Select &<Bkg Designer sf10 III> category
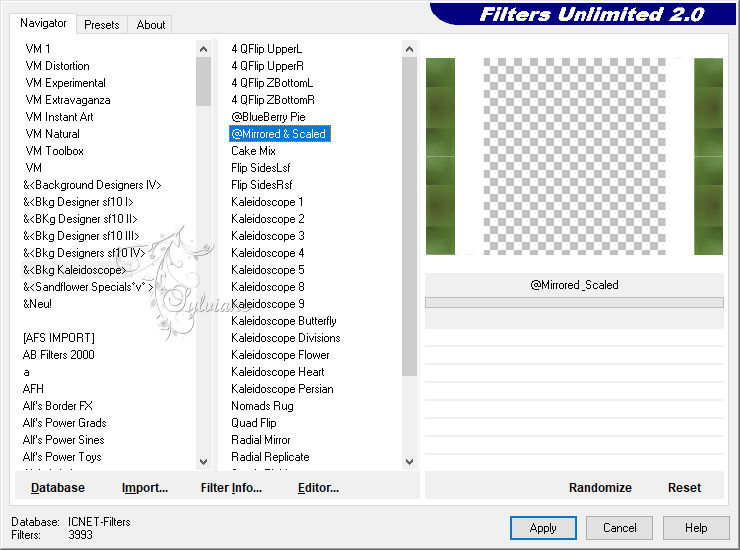Viewport: 740px width, 550px height. pyautogui.click(x=81, y=236)
